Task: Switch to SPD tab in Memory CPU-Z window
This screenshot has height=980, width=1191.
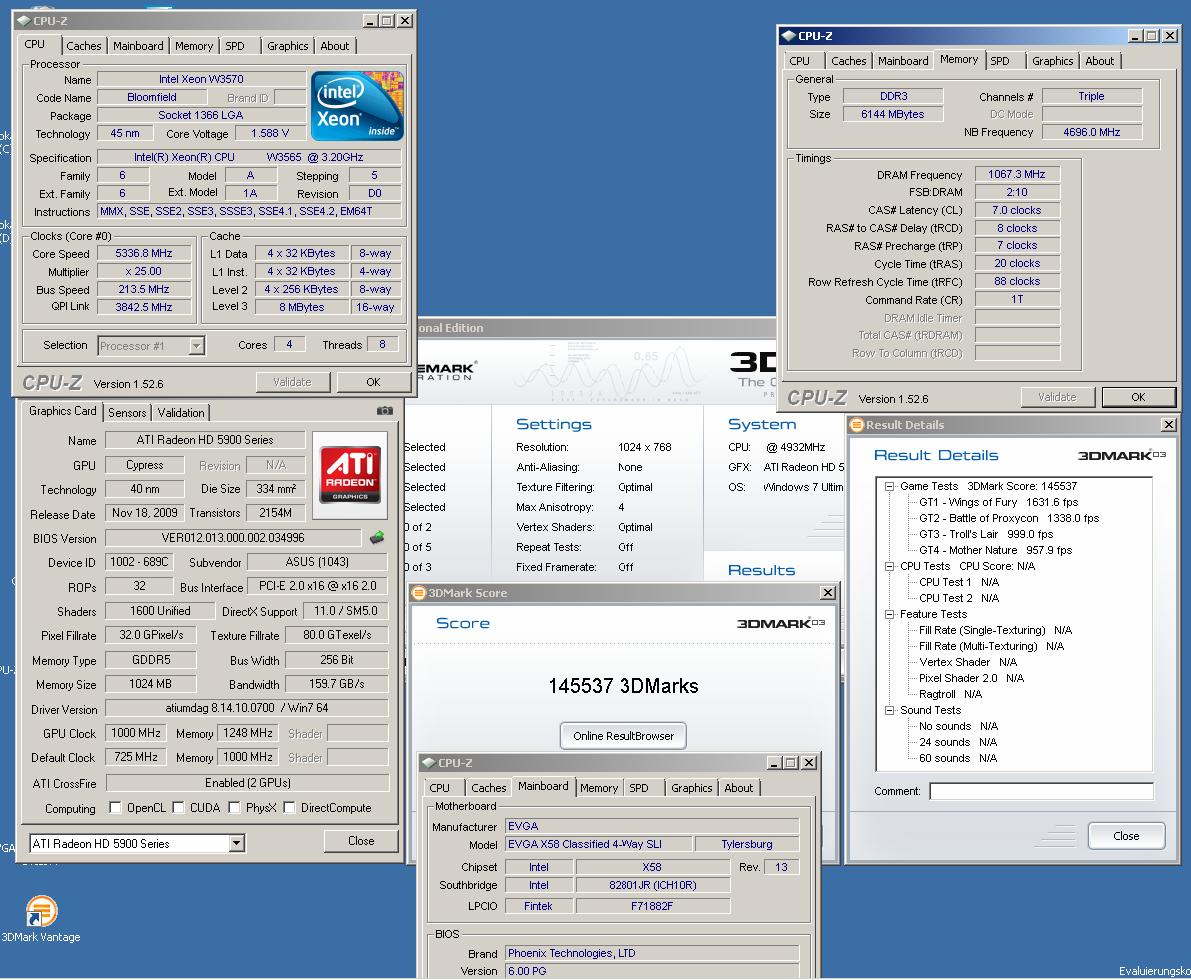Action: tap(1000, 61)
